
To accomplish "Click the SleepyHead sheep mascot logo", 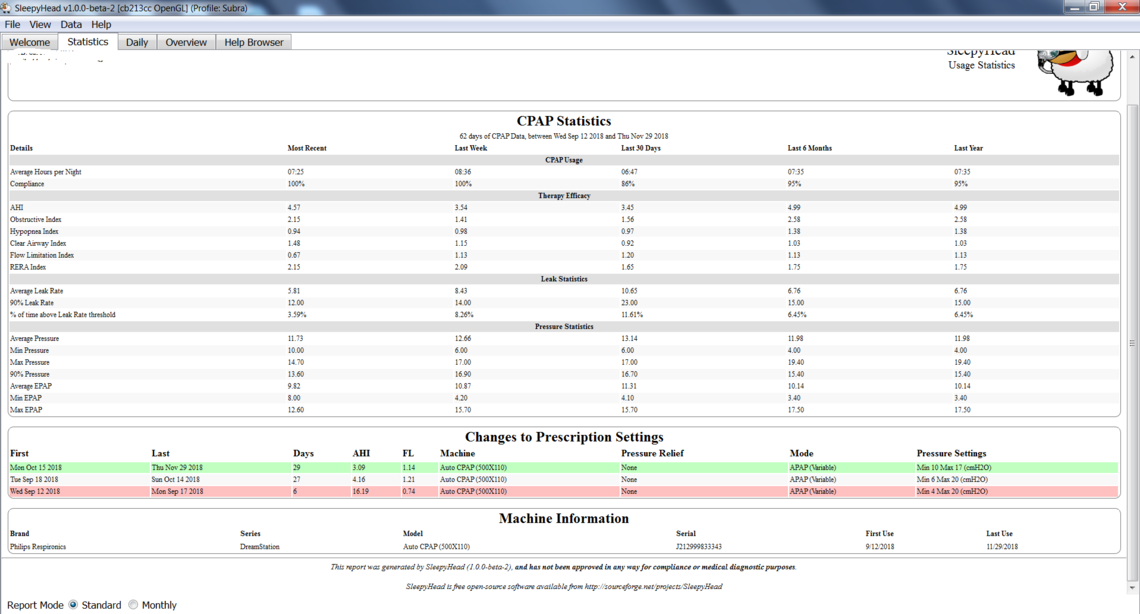I will [1075, 71].
